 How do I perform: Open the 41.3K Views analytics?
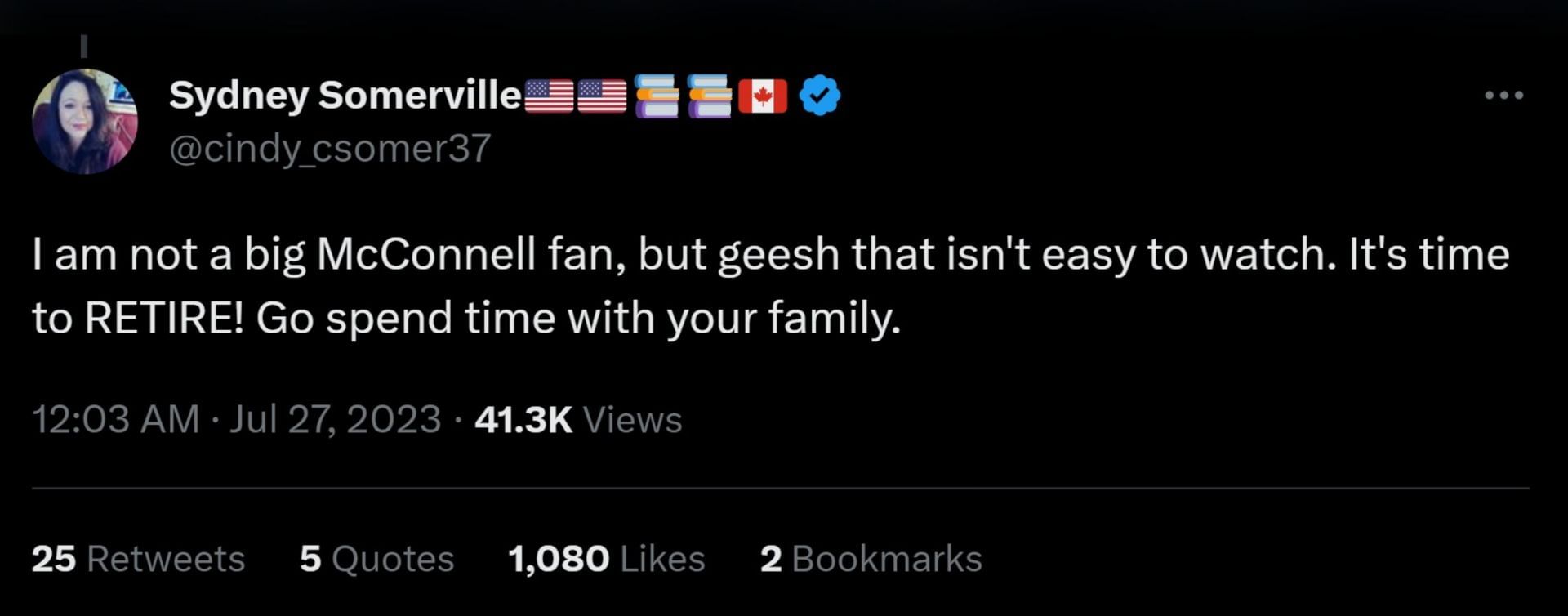pyautogui.click(x=577, y=419)
